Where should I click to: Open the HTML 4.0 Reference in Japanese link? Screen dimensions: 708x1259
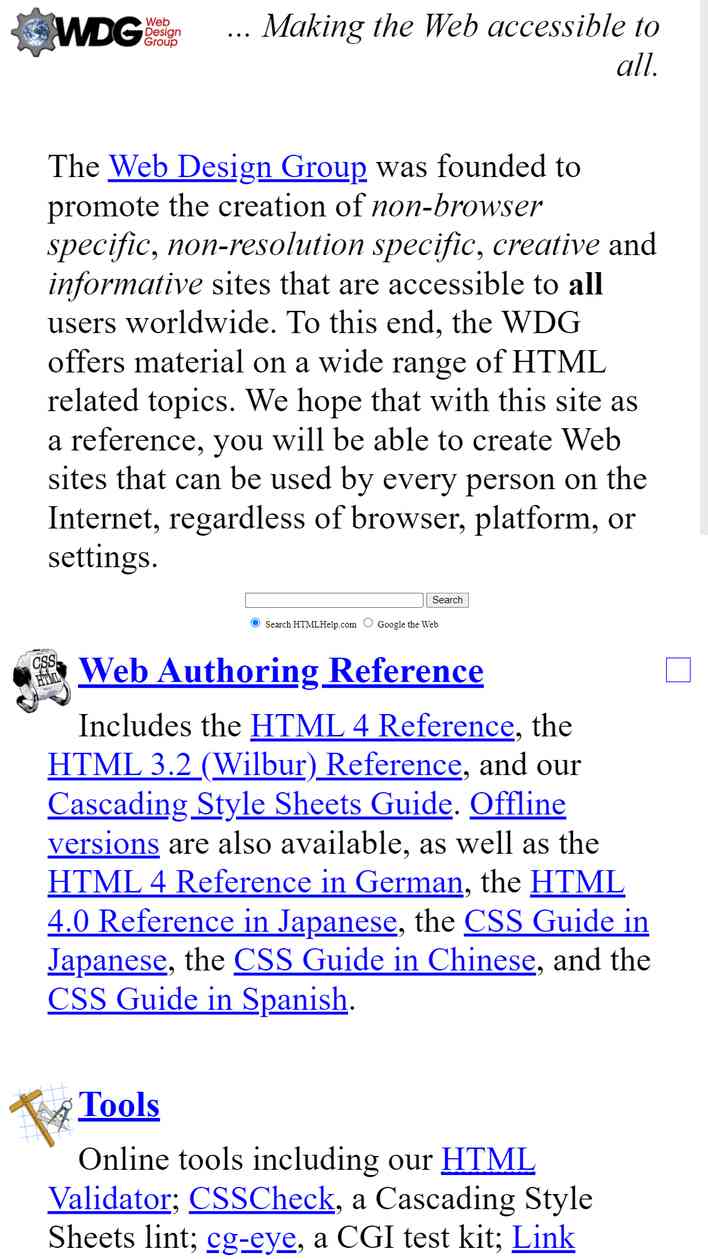tap(222, 921)
